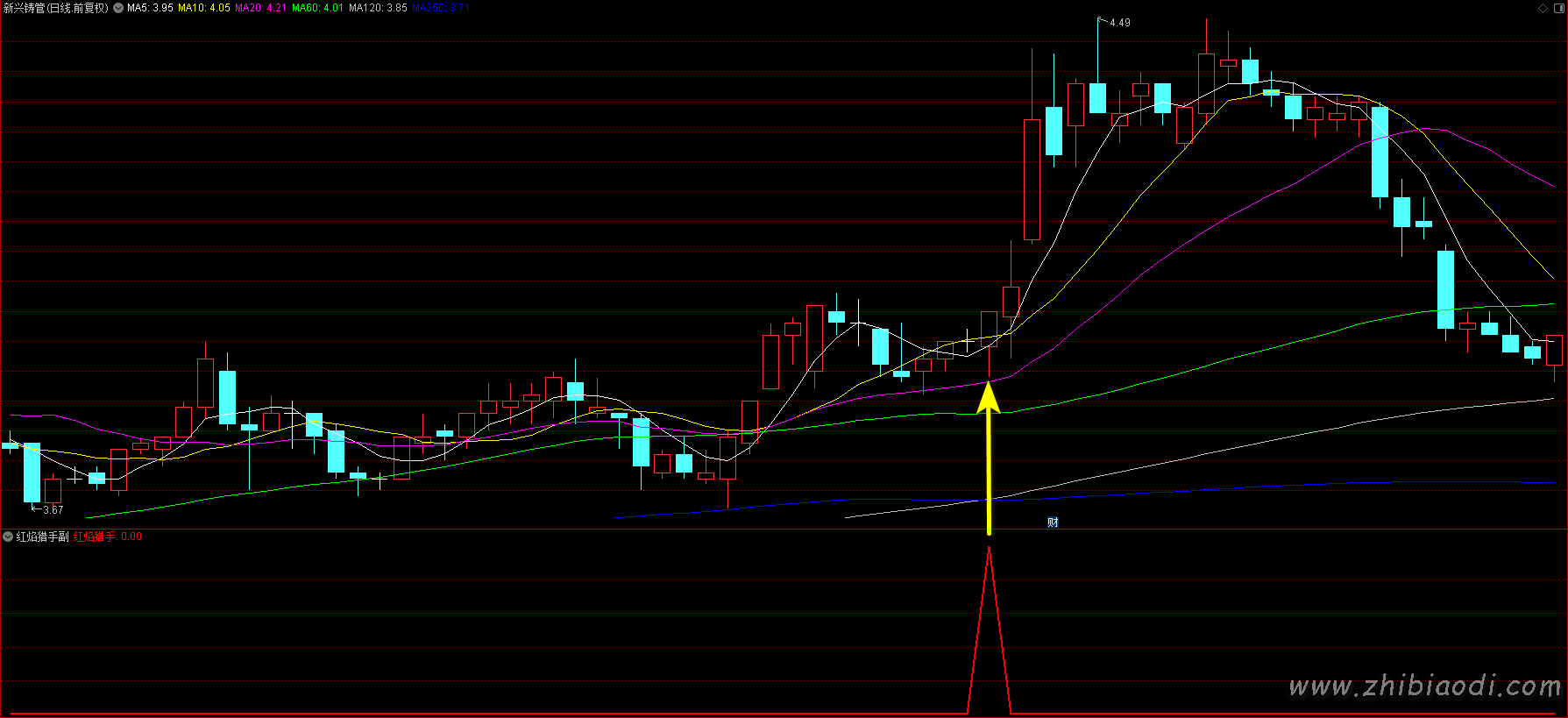Screen dimensions: 1568x718
Task: Click the red spike peak in indicator panel
Action: coord(989,551)
